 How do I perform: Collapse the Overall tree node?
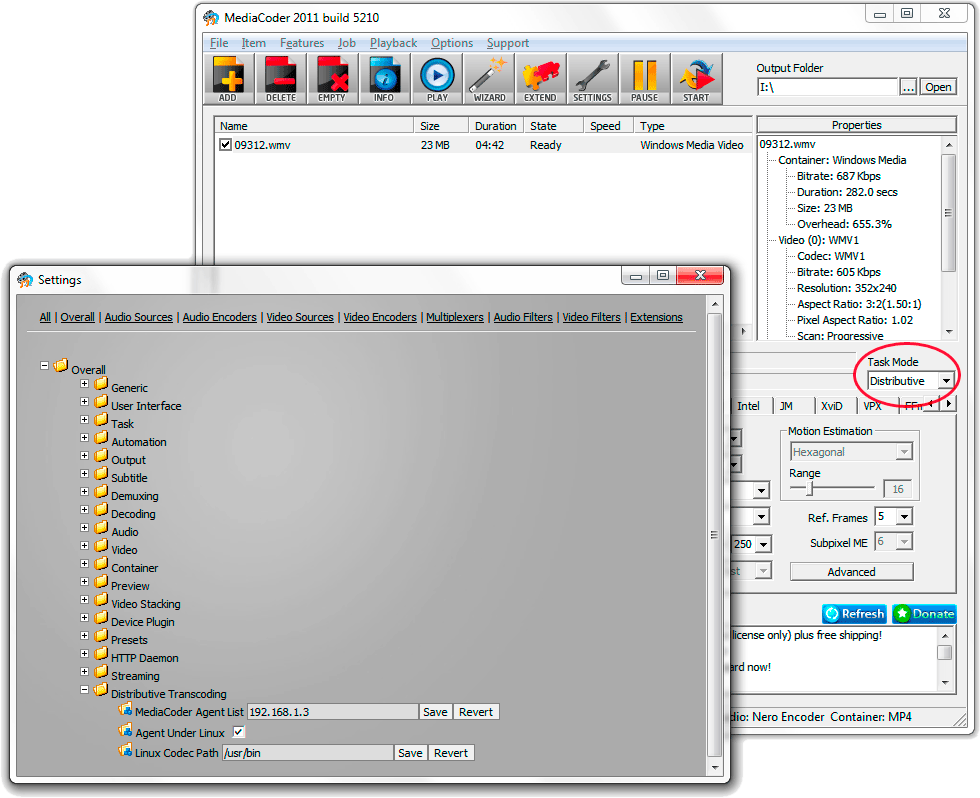coord(44,366)
